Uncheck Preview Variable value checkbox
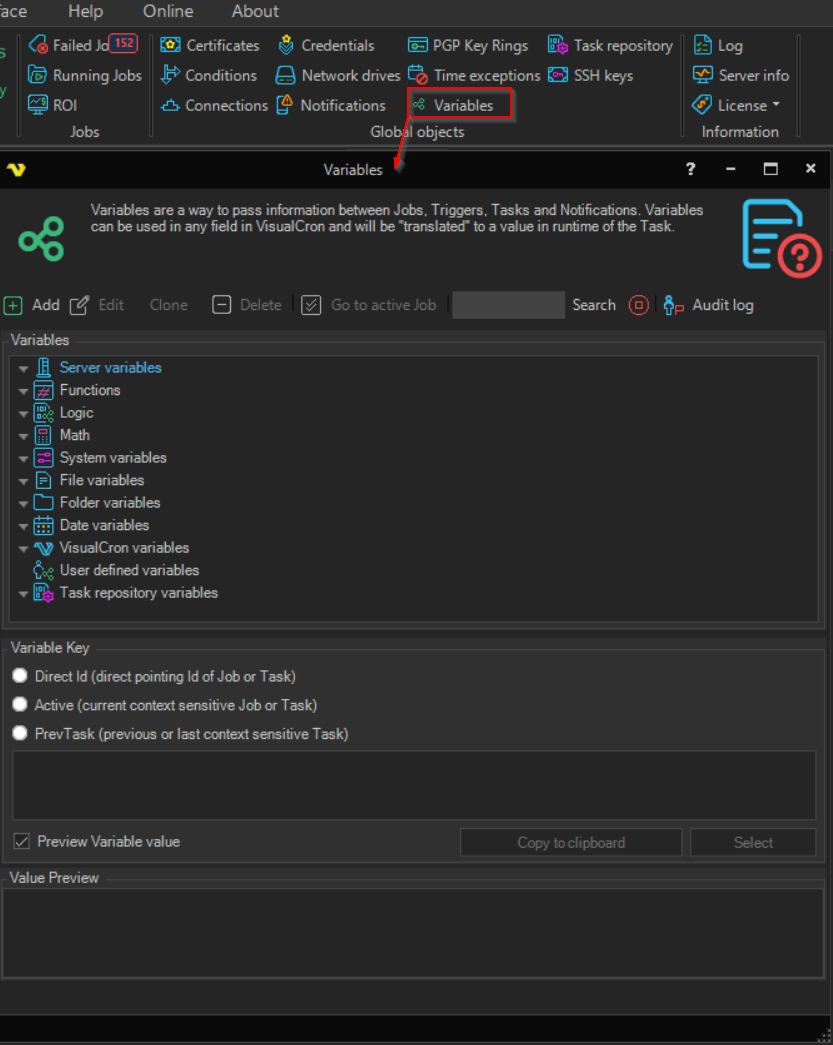This screenshot has height=1045, width=833. pyautogui.click(x=22, y=841)
